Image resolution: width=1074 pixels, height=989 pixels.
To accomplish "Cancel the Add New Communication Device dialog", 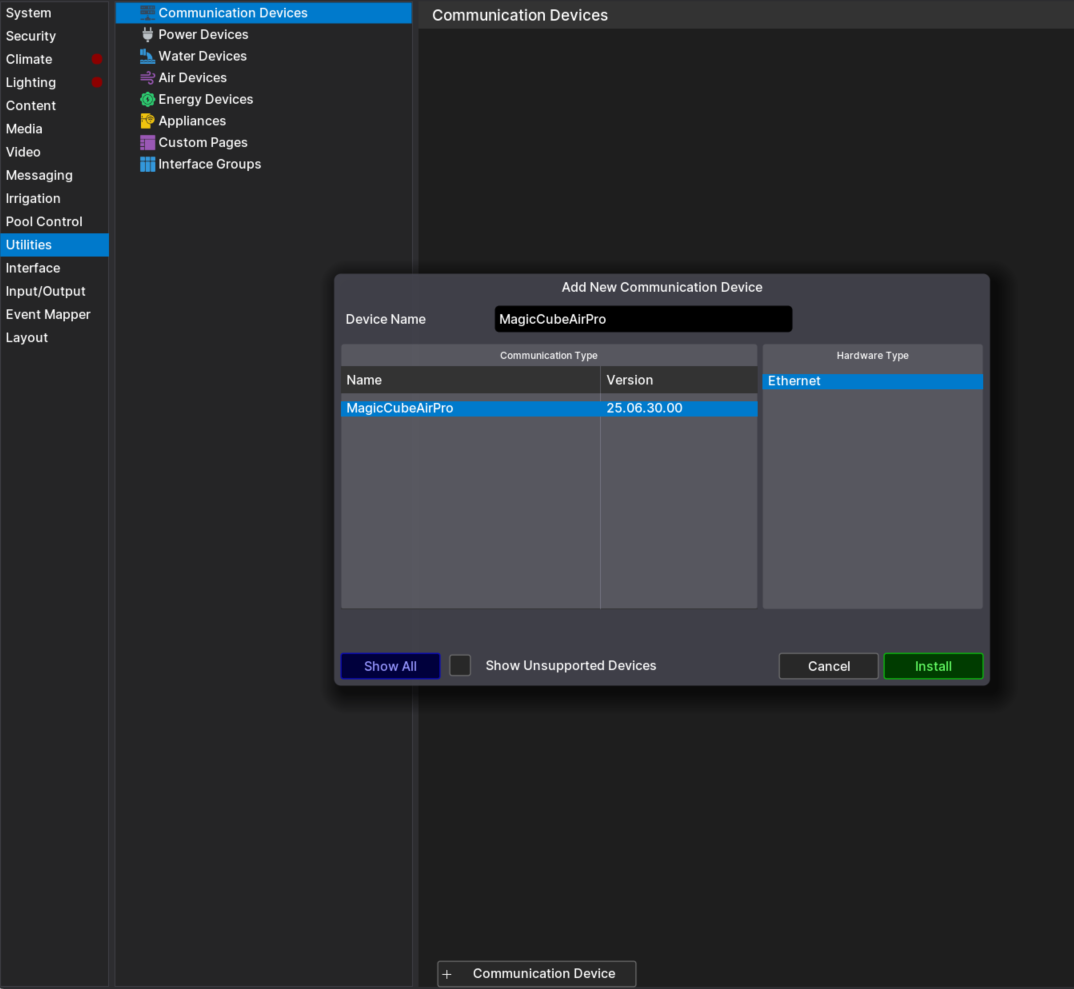I will coord(828,666).
